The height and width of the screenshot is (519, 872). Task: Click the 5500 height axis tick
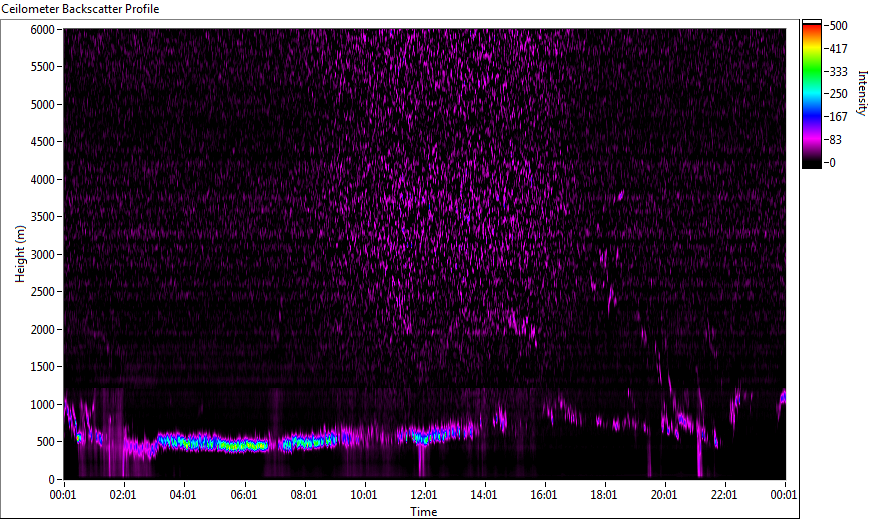click(42, 67)
